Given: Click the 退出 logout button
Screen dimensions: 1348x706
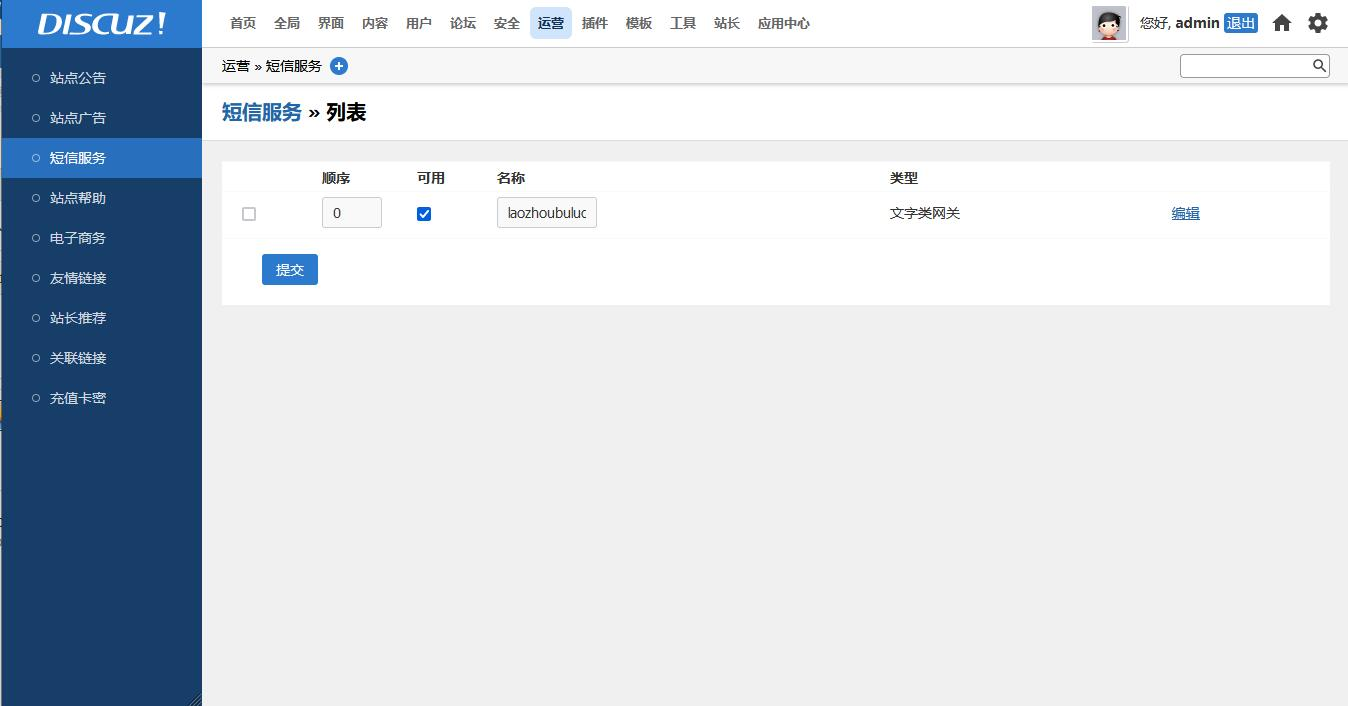Looking at the screenshot, I should pyautogui.click(x=1240, y=23).
